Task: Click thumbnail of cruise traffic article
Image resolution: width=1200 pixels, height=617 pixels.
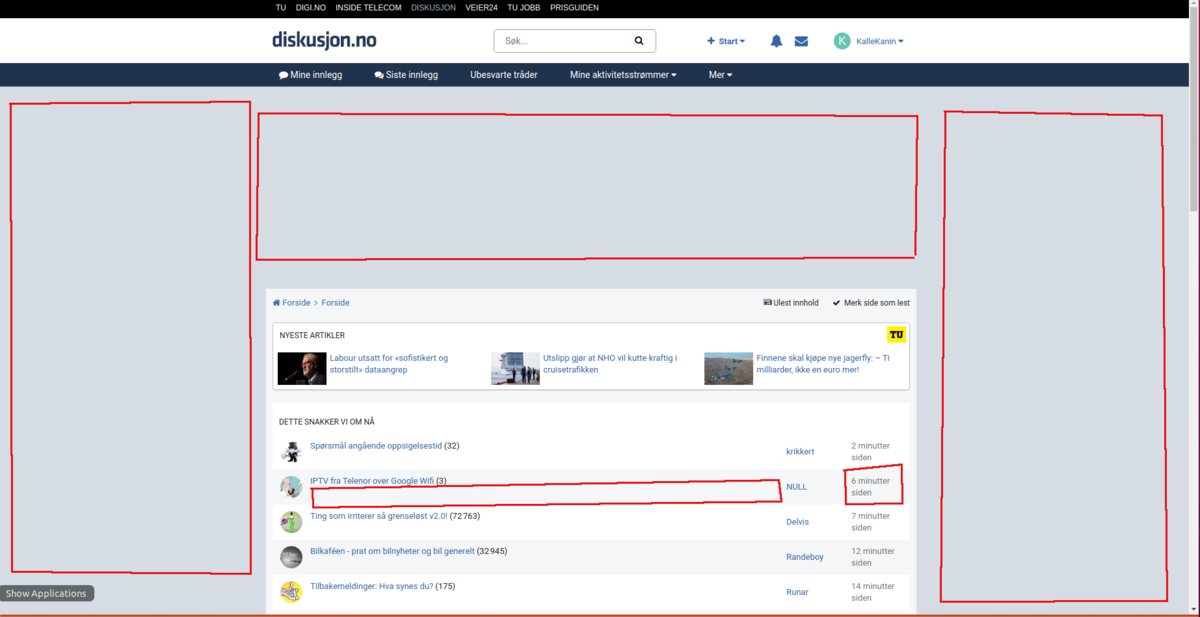Action: 515,368
